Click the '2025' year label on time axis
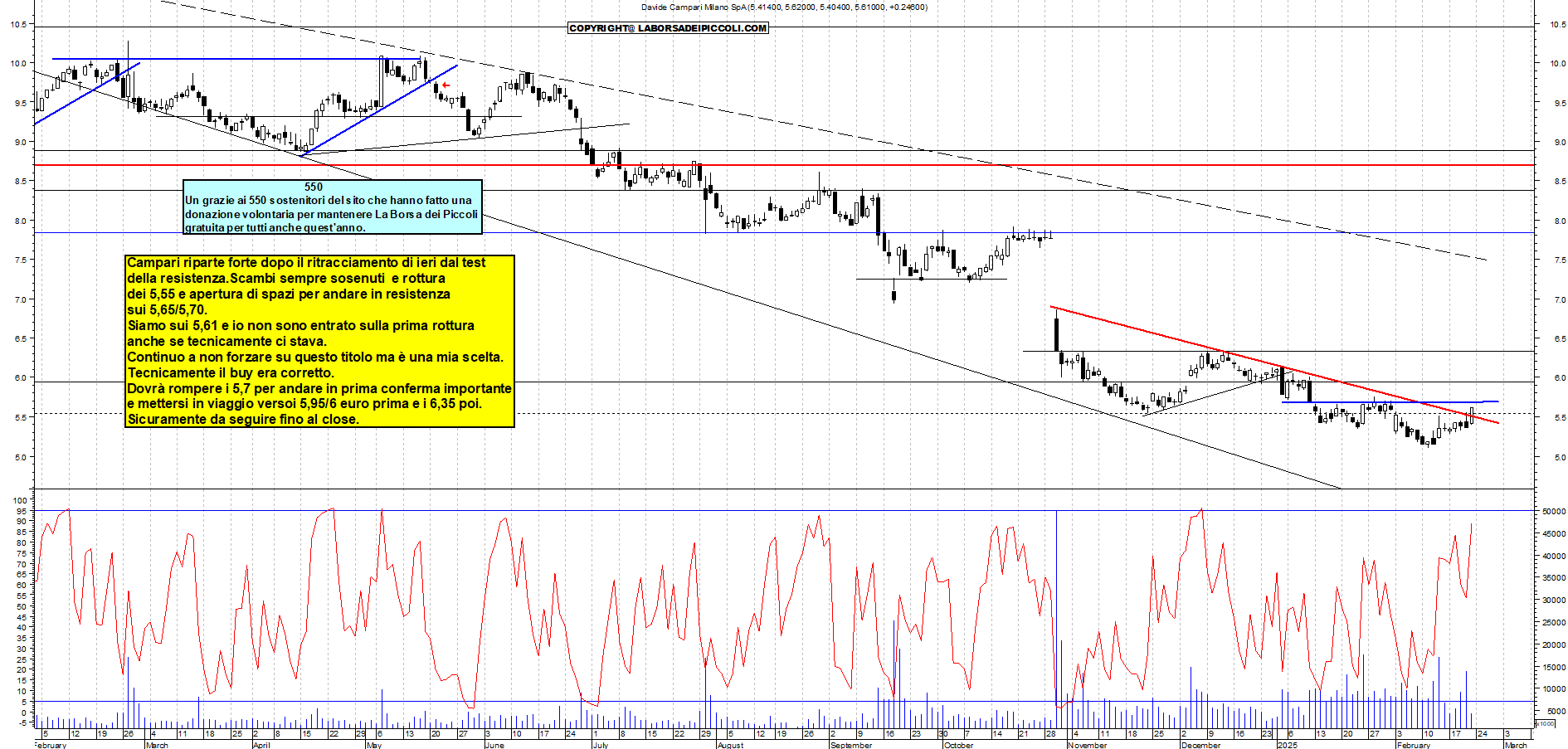Viewport: 1568px width, 749px height. click(x=1287, y=745)
